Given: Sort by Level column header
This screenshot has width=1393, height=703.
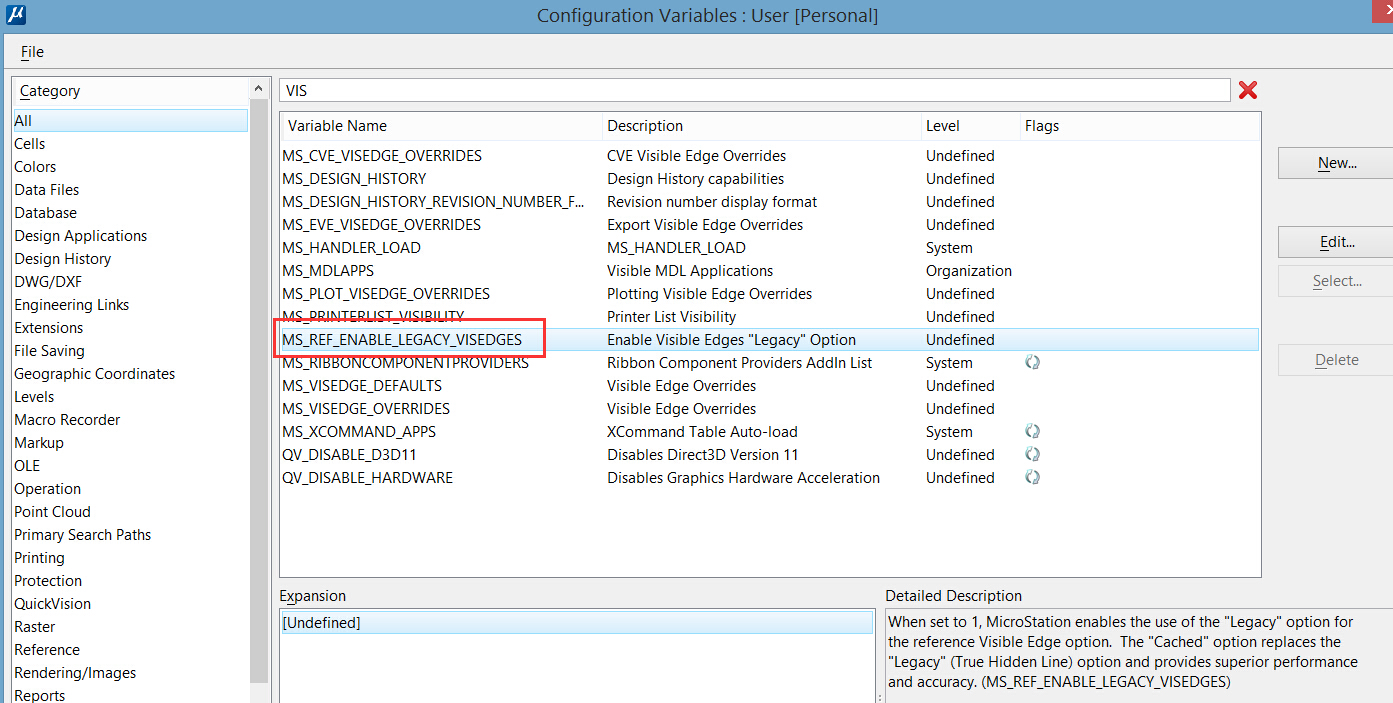Looking at the screenshot, I should [969, 126].
